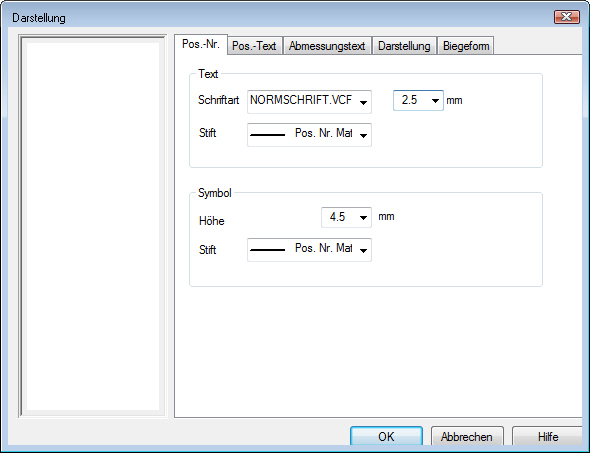The width and height of the screenshot is (590, 453).
Task: Close the Darstellung dialog window
Action: (x=567, y=17)
